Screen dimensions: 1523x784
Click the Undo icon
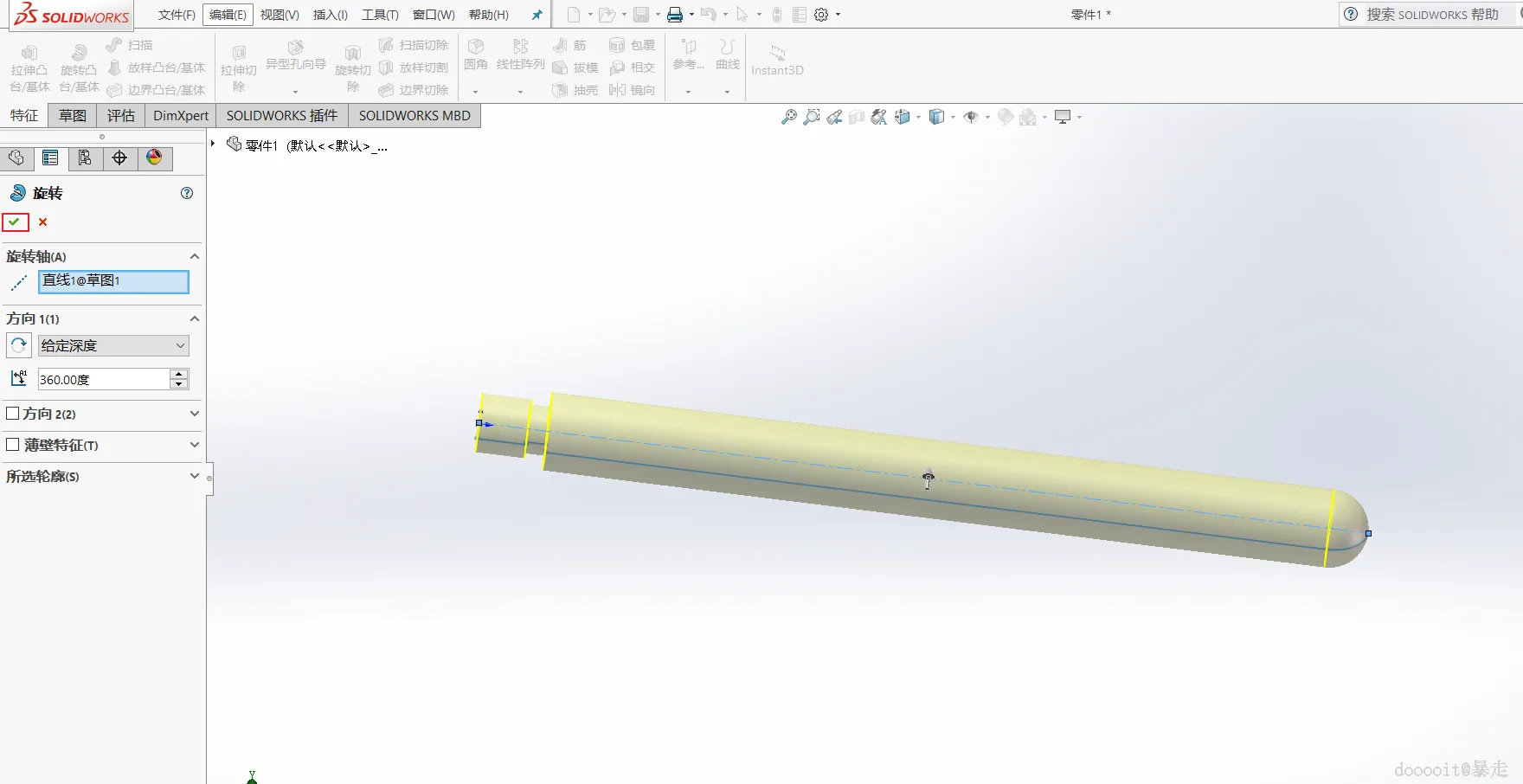pos(709,15)
